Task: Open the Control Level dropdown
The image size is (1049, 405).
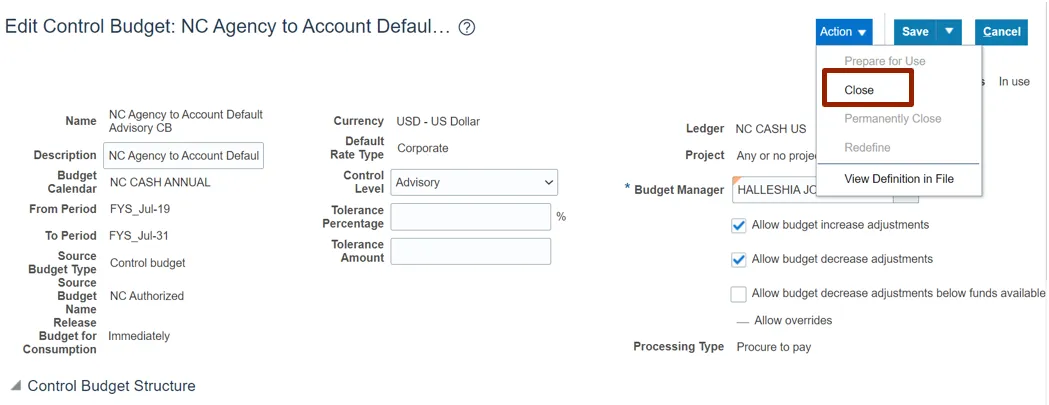Action: (474, 183)
